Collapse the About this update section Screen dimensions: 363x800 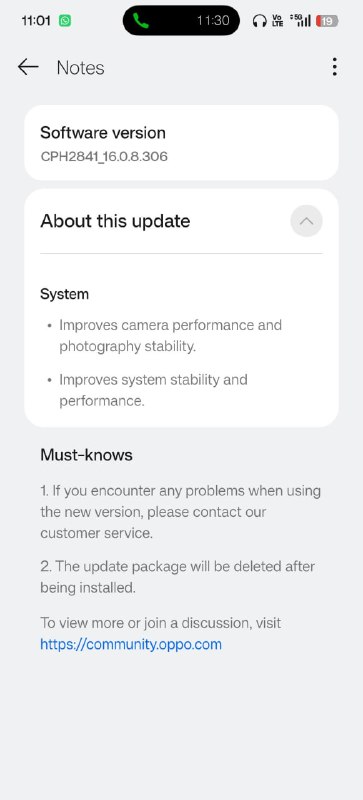click(306, 221)
